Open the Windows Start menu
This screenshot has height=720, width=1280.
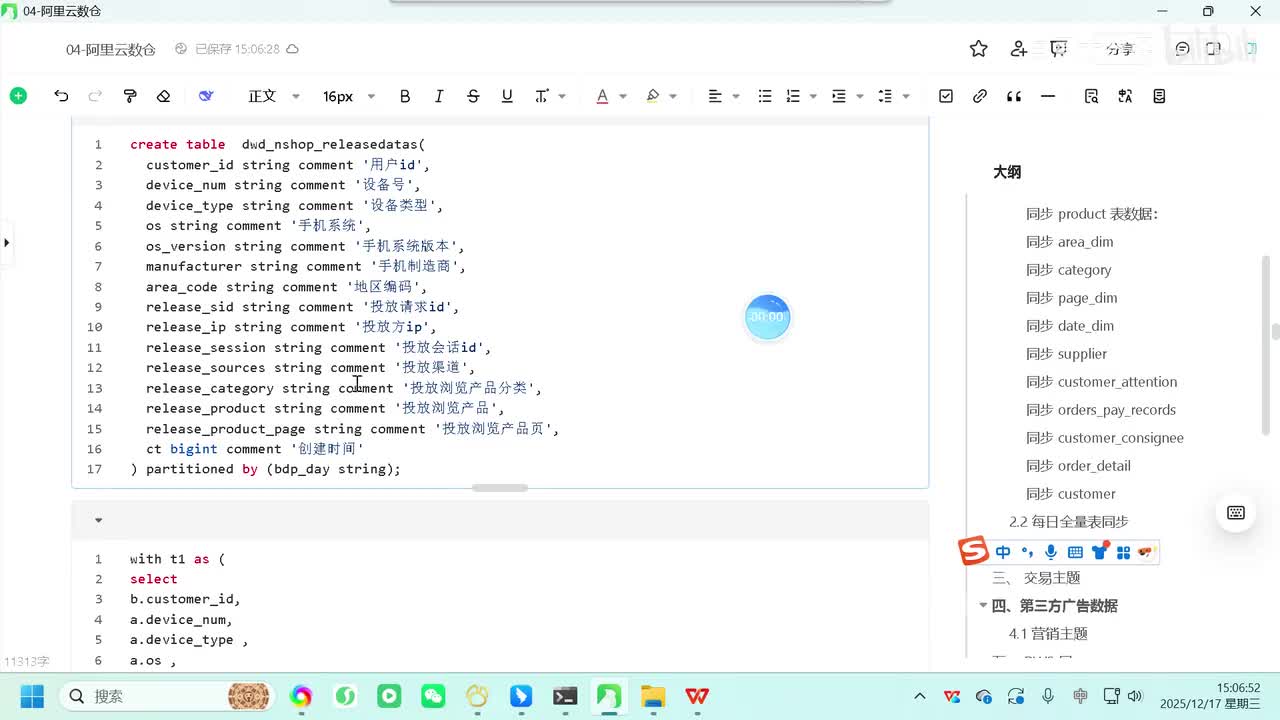(32, 696)
